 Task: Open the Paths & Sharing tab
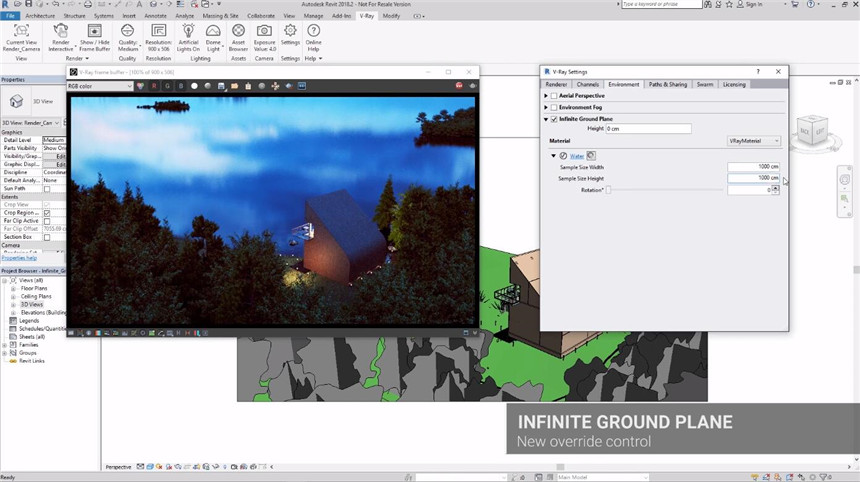tap(667, 84)
